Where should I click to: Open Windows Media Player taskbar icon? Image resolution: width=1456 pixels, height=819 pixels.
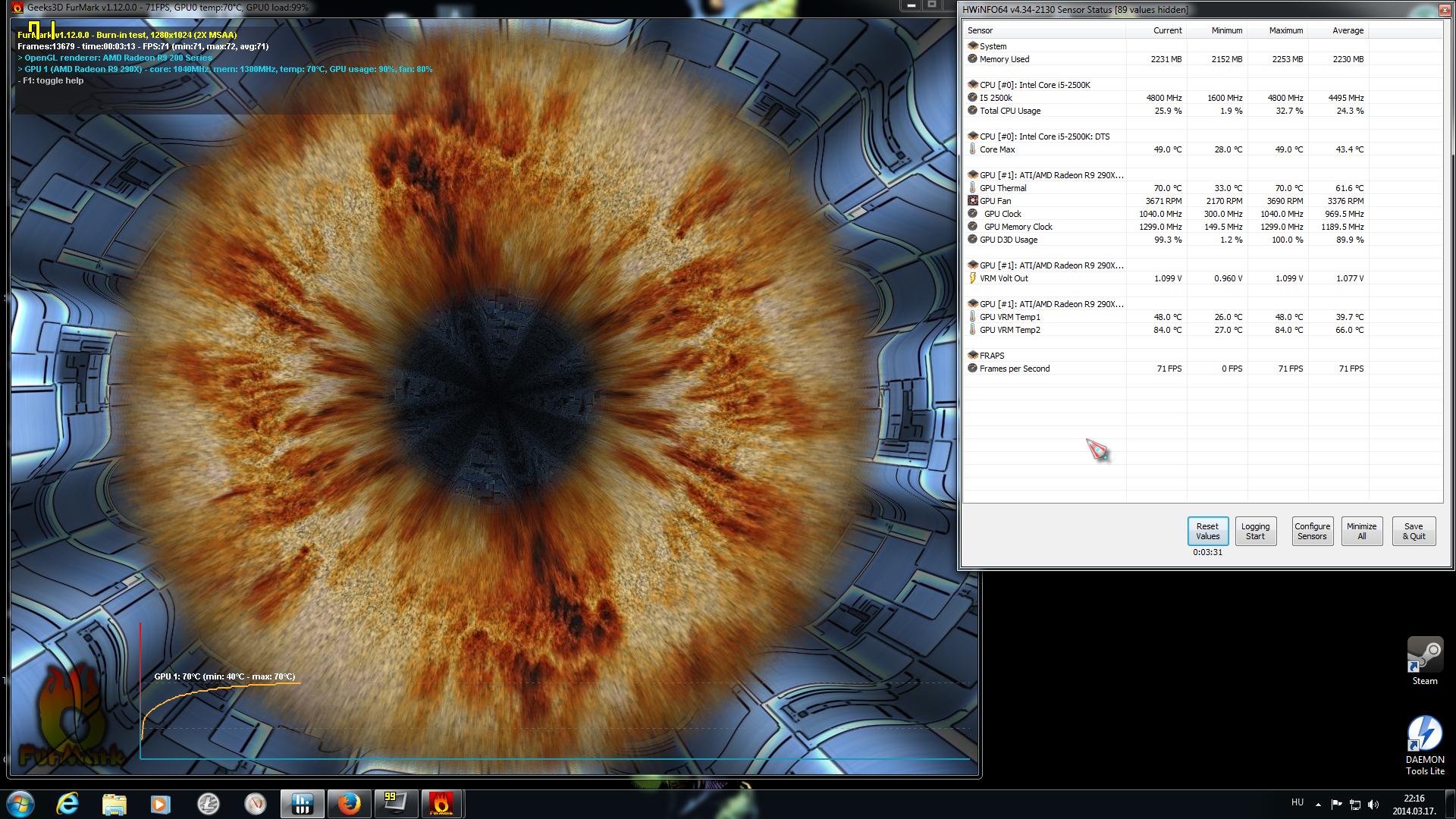pyautogui.click(x=161, y=803)
